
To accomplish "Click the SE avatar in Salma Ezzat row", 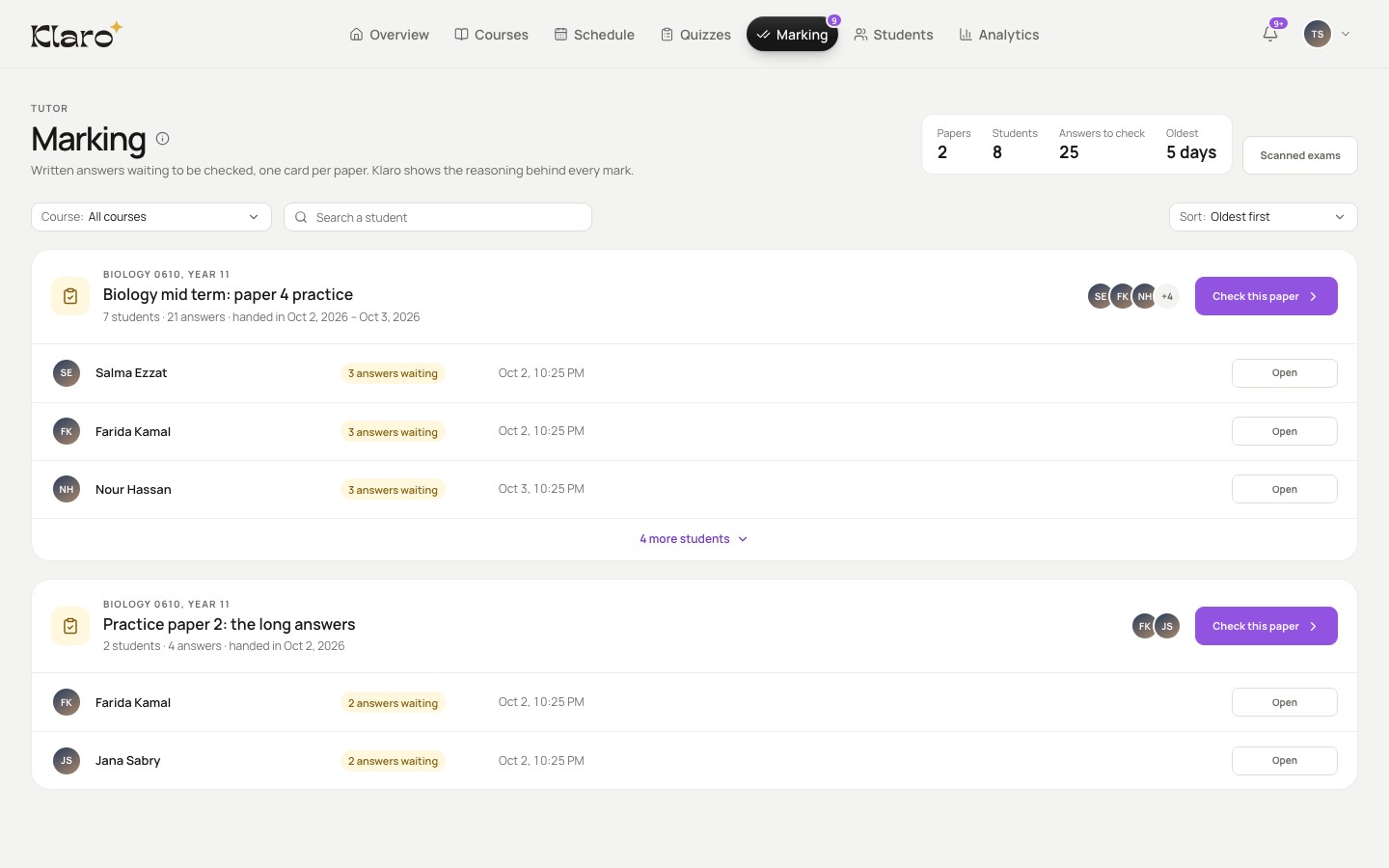I will pyautogui.click(x=67, y=373).
